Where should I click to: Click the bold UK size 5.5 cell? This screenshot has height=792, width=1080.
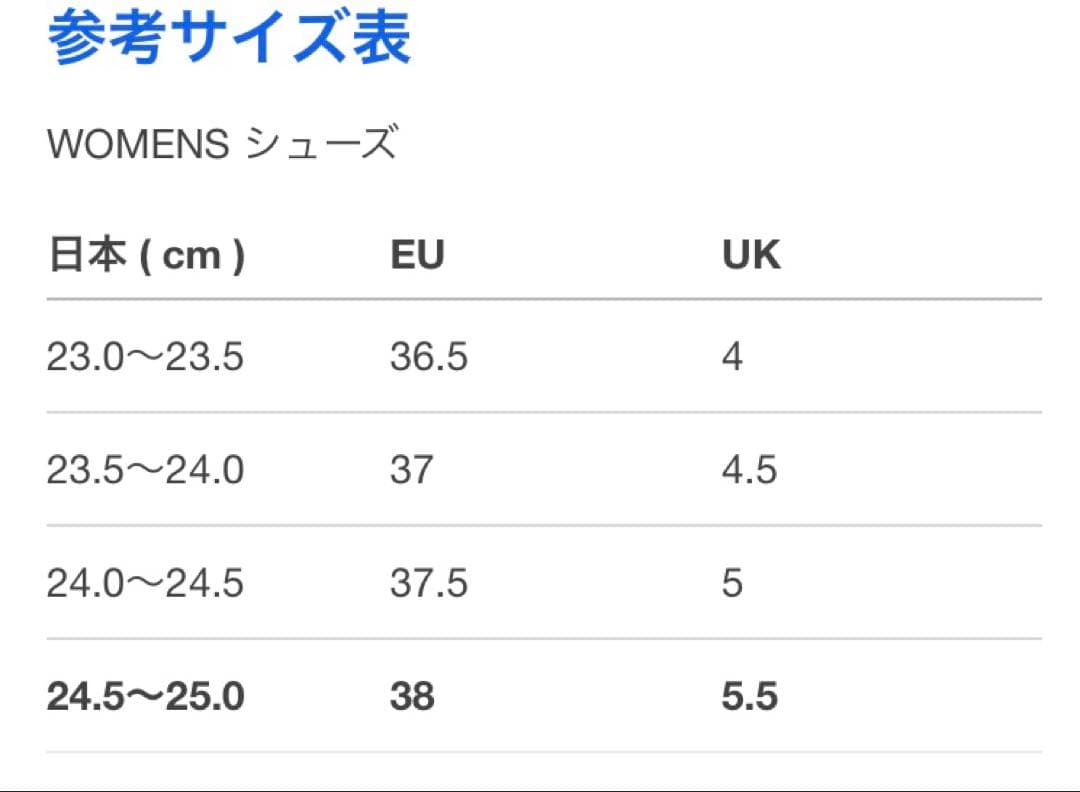(x=749, y=697)
